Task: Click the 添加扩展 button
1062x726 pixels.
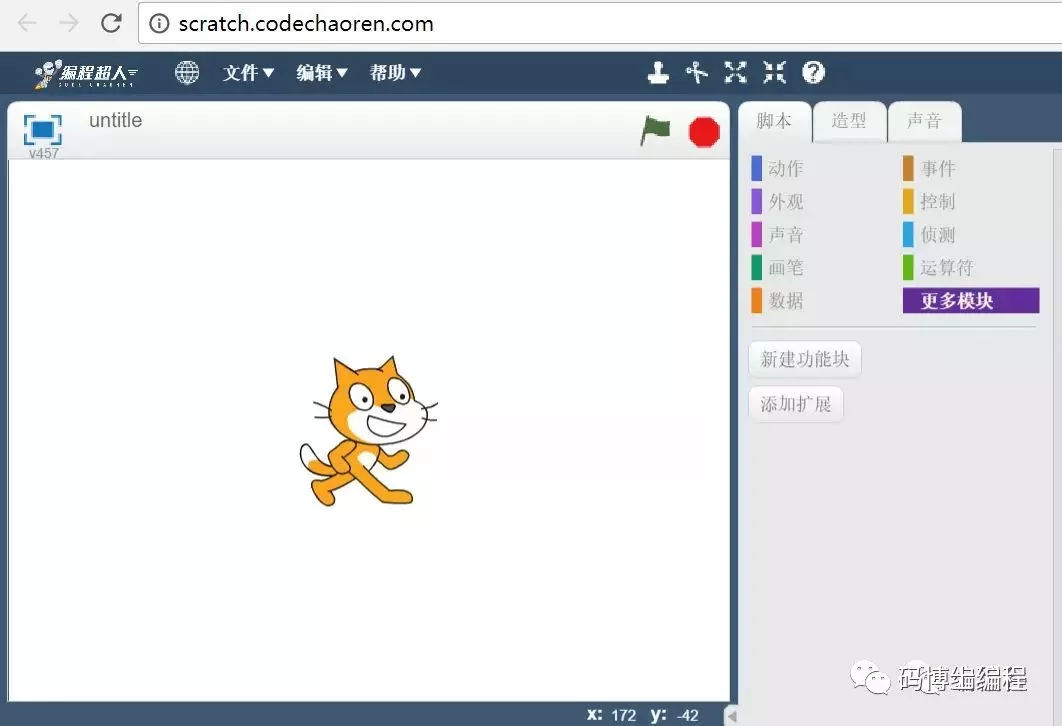Action: click(x=796, y=404)
